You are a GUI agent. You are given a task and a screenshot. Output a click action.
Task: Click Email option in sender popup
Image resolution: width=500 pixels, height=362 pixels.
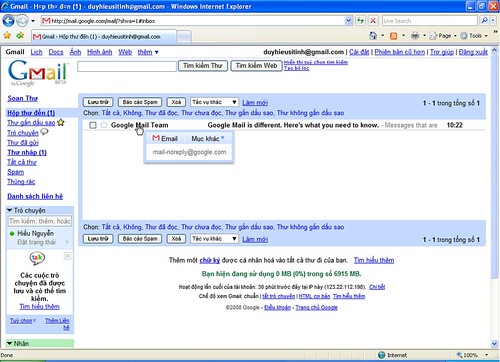165,138
